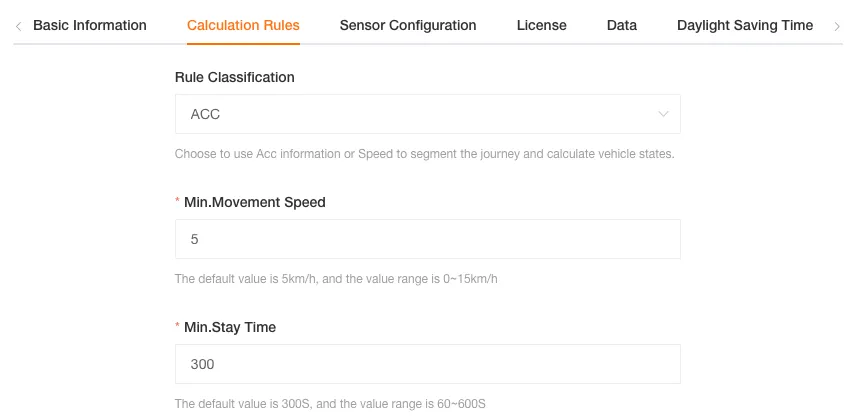Click the hint text about the 5km/h default

[x=335, y=279]
